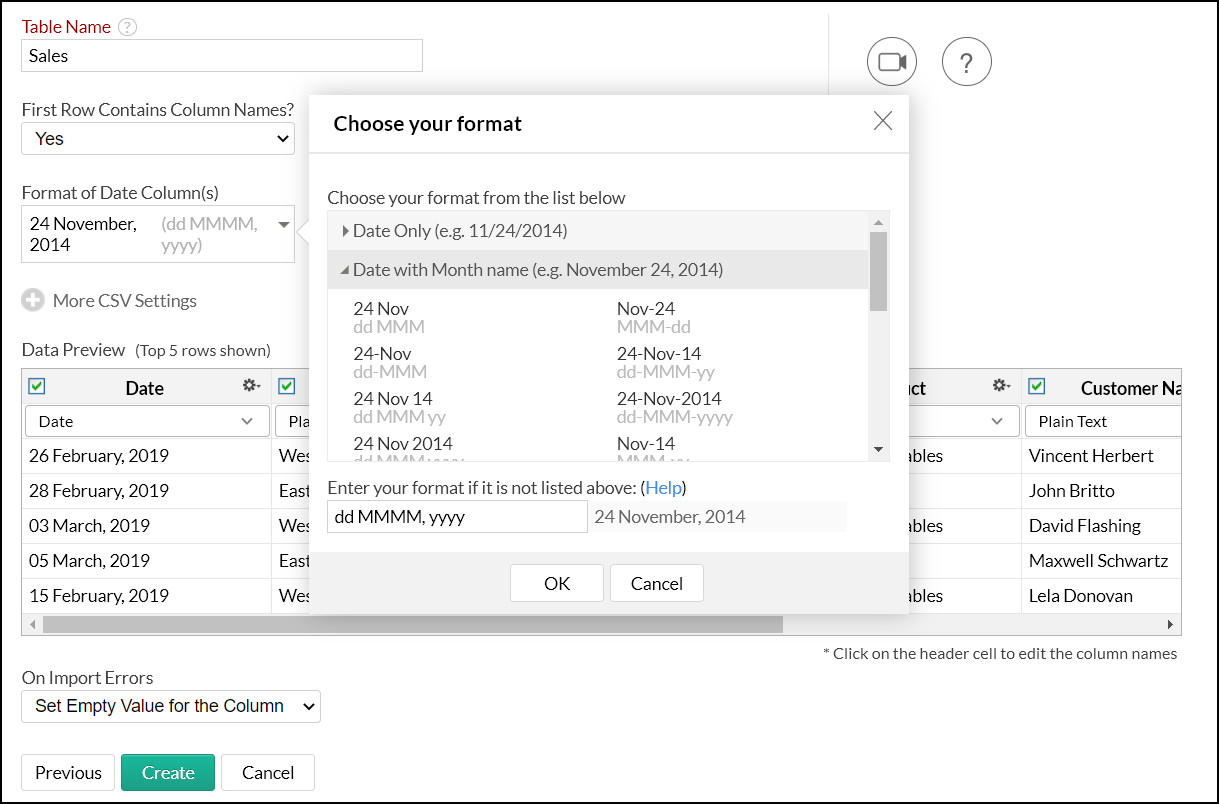Click the Table Name help tooltip icon
Viewport: 1219px width, 804px height.
tap(127, 27)
